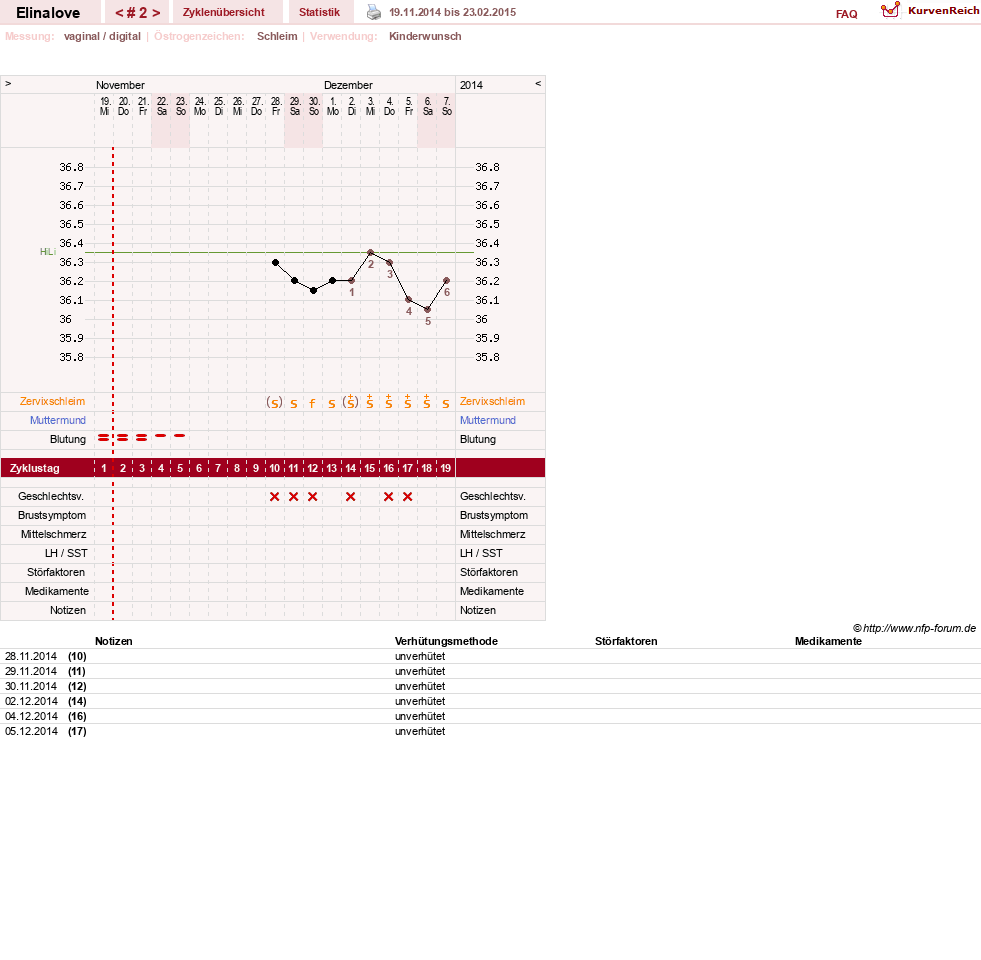981x960 pixels.
Task: Go to previous cycle with left arrow
Action: [x=119, y=13]
